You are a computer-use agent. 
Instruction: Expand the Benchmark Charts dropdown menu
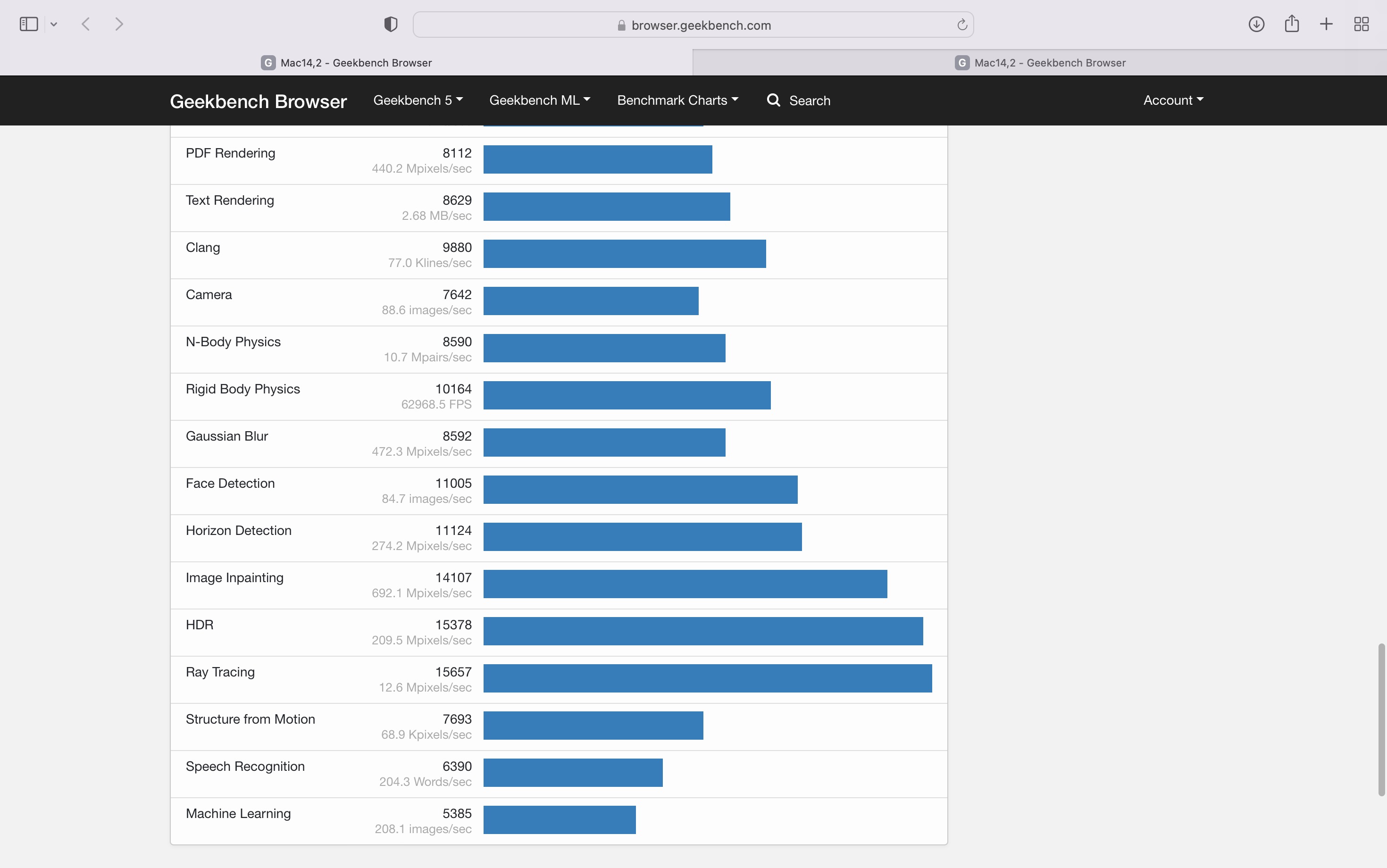(677, 100)
